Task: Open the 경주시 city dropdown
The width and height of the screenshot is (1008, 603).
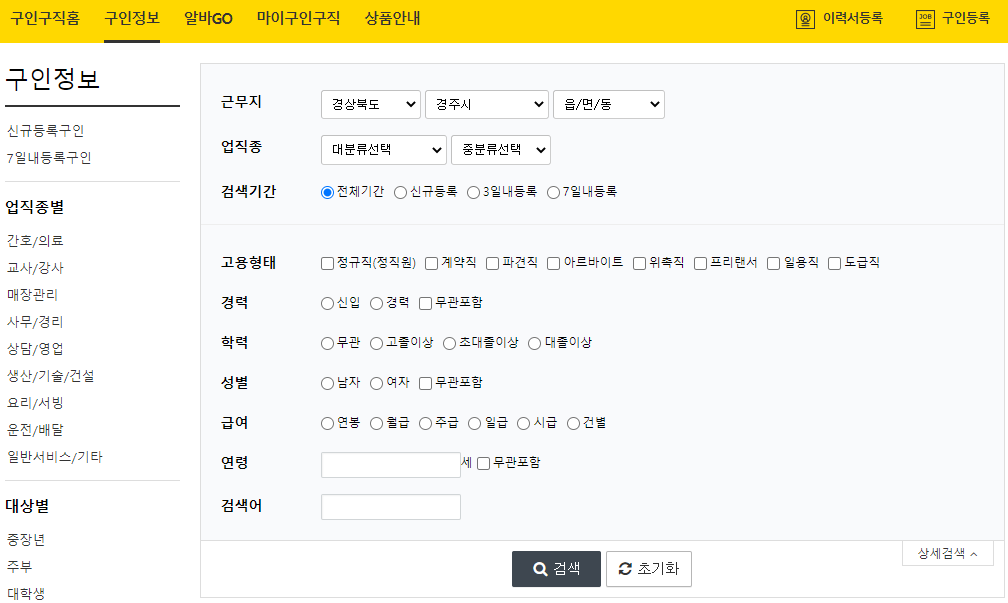Action: [487, 103]
